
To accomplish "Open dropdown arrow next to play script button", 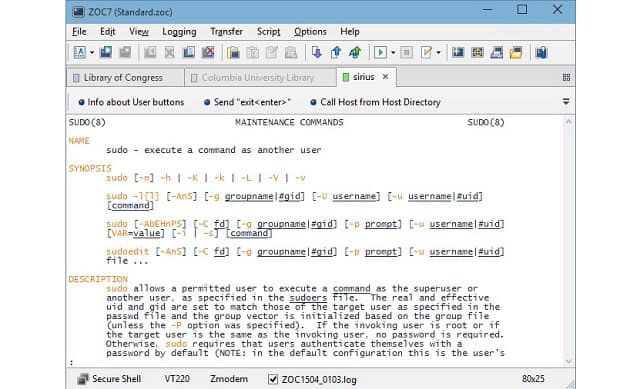I will click(393, 53).
